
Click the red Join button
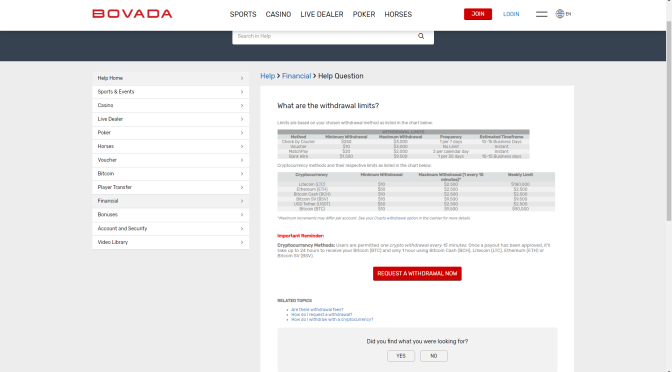[x=478, y=14]
